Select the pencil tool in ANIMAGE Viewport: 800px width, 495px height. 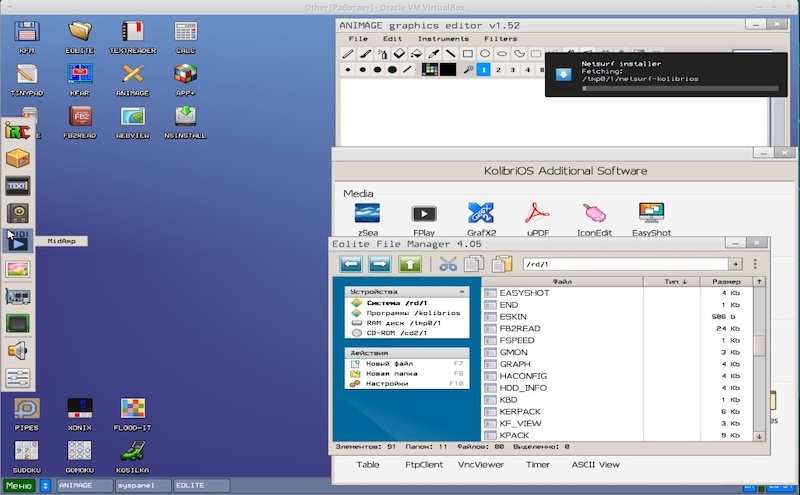(x=348, y=53)
